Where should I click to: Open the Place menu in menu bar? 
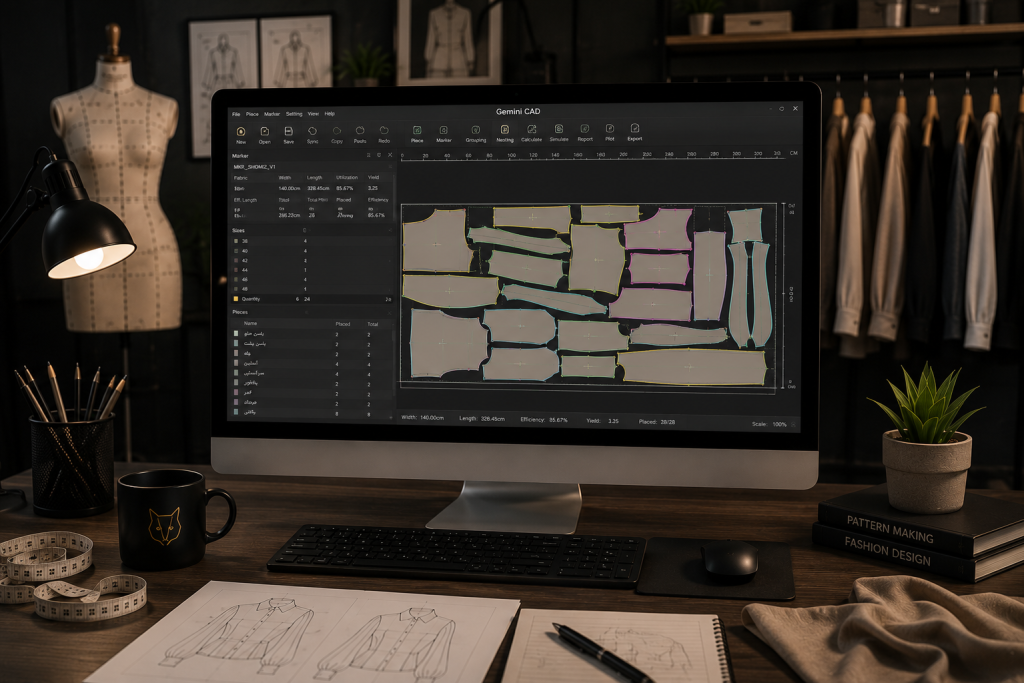tap(252, 114)
